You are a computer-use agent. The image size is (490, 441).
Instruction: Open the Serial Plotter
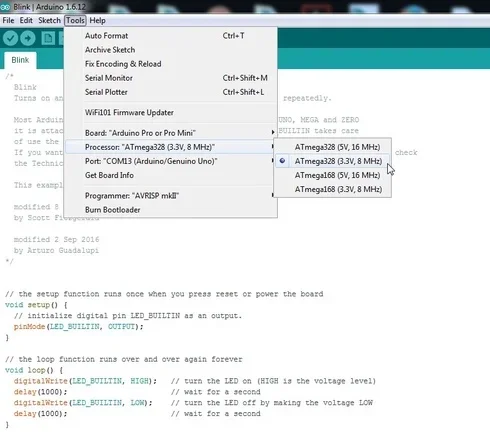(170, 92)
